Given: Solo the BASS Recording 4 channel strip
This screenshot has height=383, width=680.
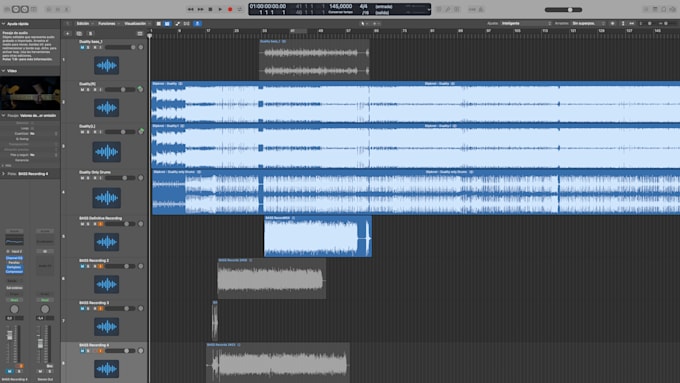Looking at the screenshot, I should pos(19,371).
